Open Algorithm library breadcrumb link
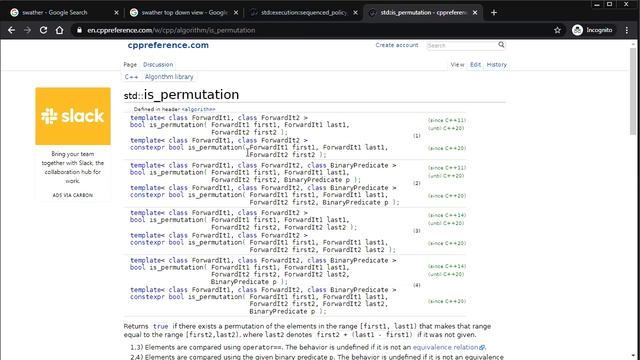The width and height of the screenshot is (640, 360). tap(169, 77)
